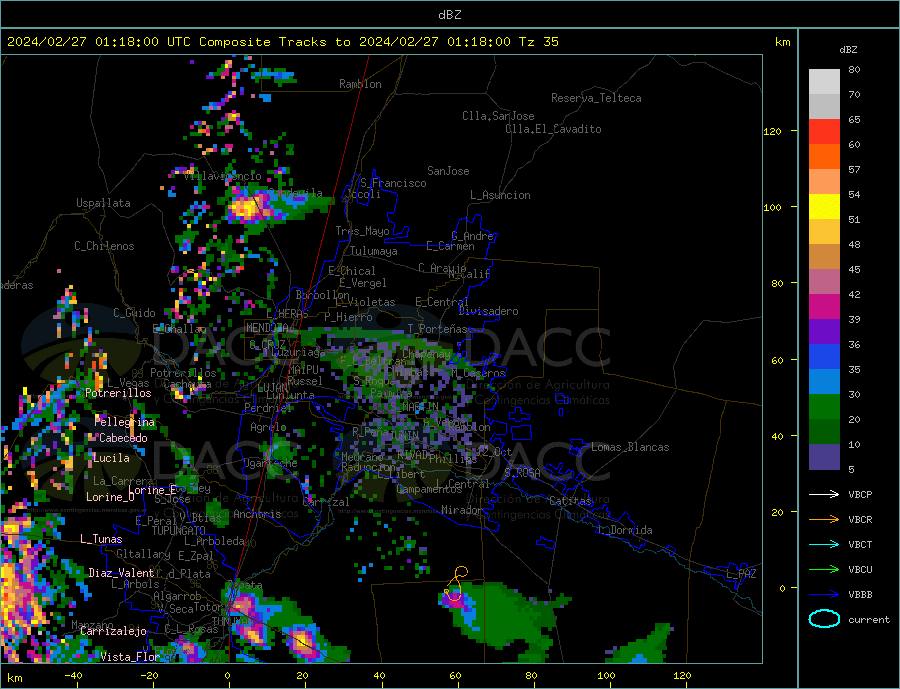Screen dimensions: 900x689
Task: Pick the purple swatch in dBZ scale
Action: [x=824, y=332]
